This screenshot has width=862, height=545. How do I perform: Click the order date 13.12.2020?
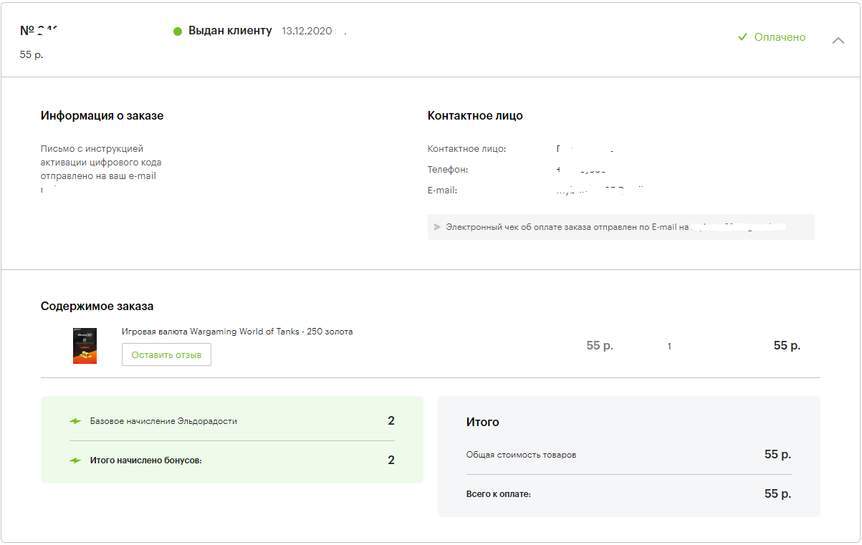tap(306, 32)
